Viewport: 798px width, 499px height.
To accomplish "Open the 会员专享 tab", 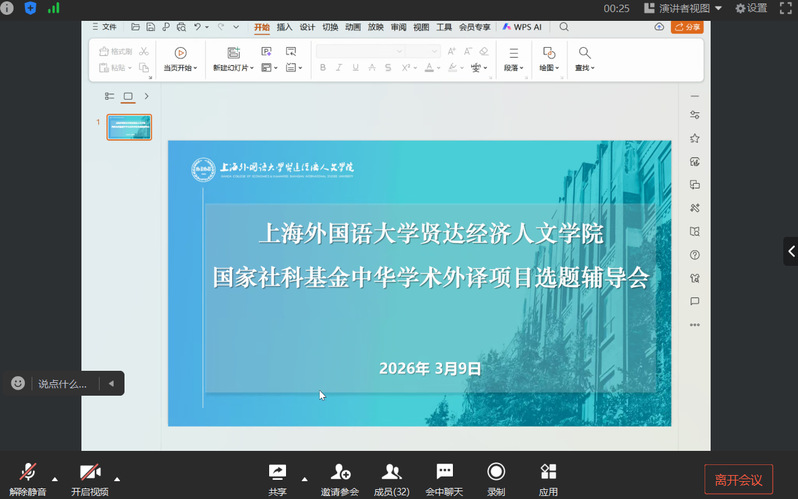I will tap(474, 27).
